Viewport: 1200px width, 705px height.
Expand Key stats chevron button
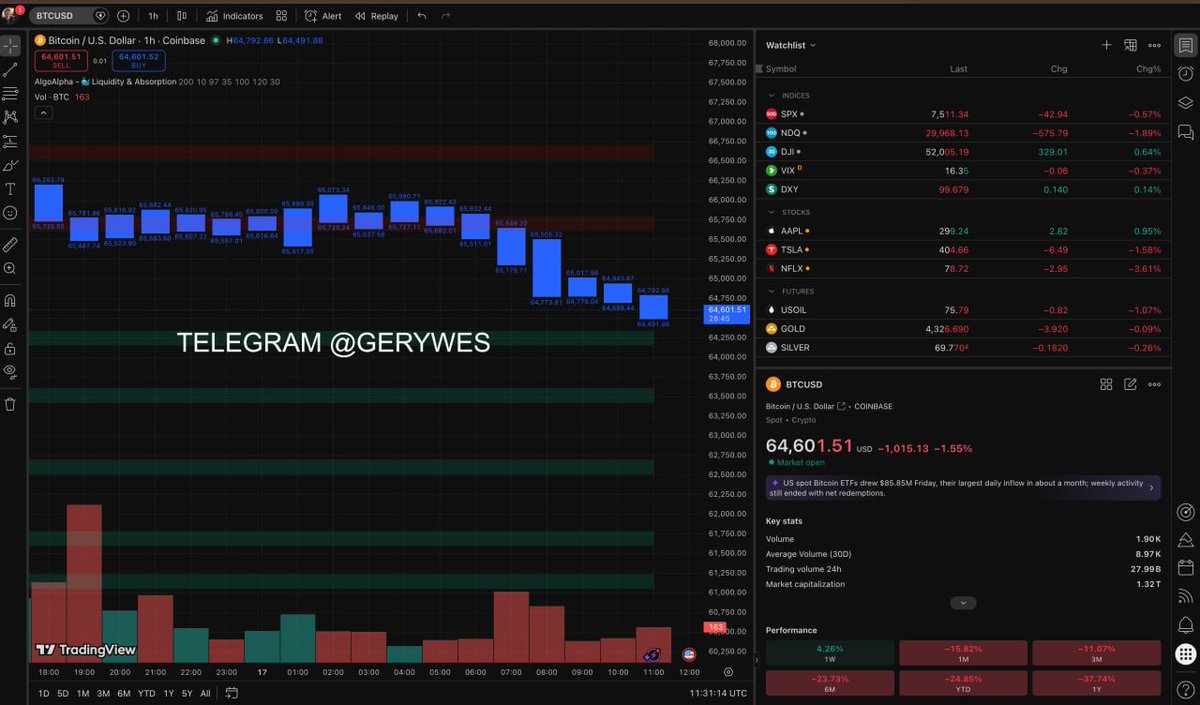point(963,603)
